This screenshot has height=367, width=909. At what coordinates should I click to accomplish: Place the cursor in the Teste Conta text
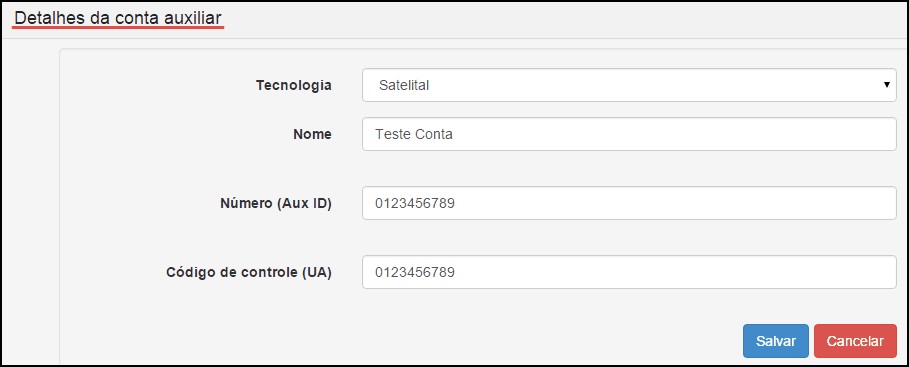click(414, 135)
